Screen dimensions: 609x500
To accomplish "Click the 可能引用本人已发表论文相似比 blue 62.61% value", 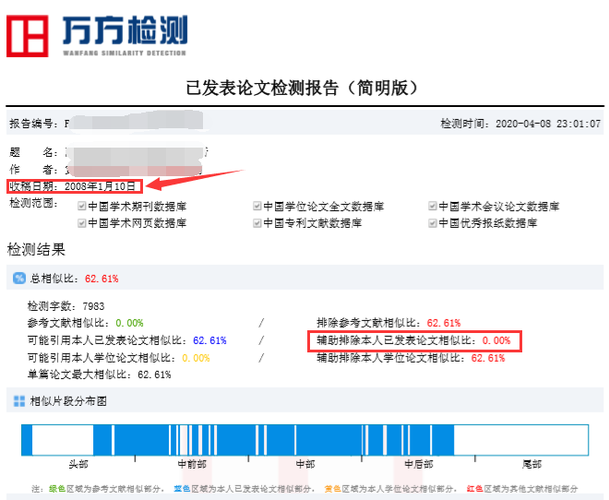I will coord(210,340).
